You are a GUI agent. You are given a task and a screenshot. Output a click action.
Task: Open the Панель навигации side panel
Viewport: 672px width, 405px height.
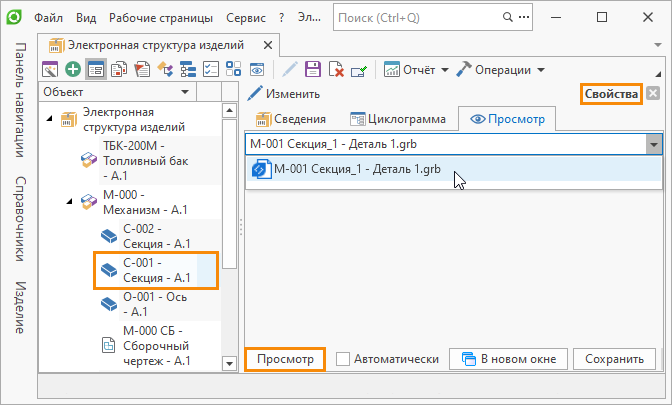pos(20,99)
